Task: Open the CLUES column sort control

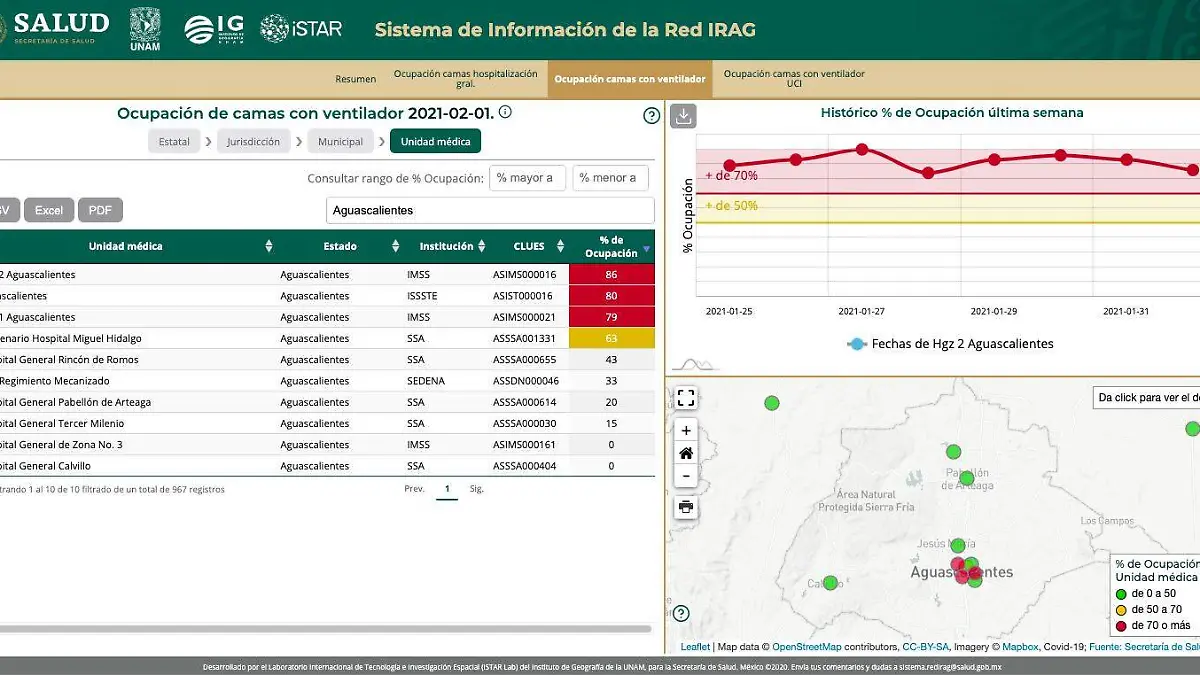Action: point(558,245)
